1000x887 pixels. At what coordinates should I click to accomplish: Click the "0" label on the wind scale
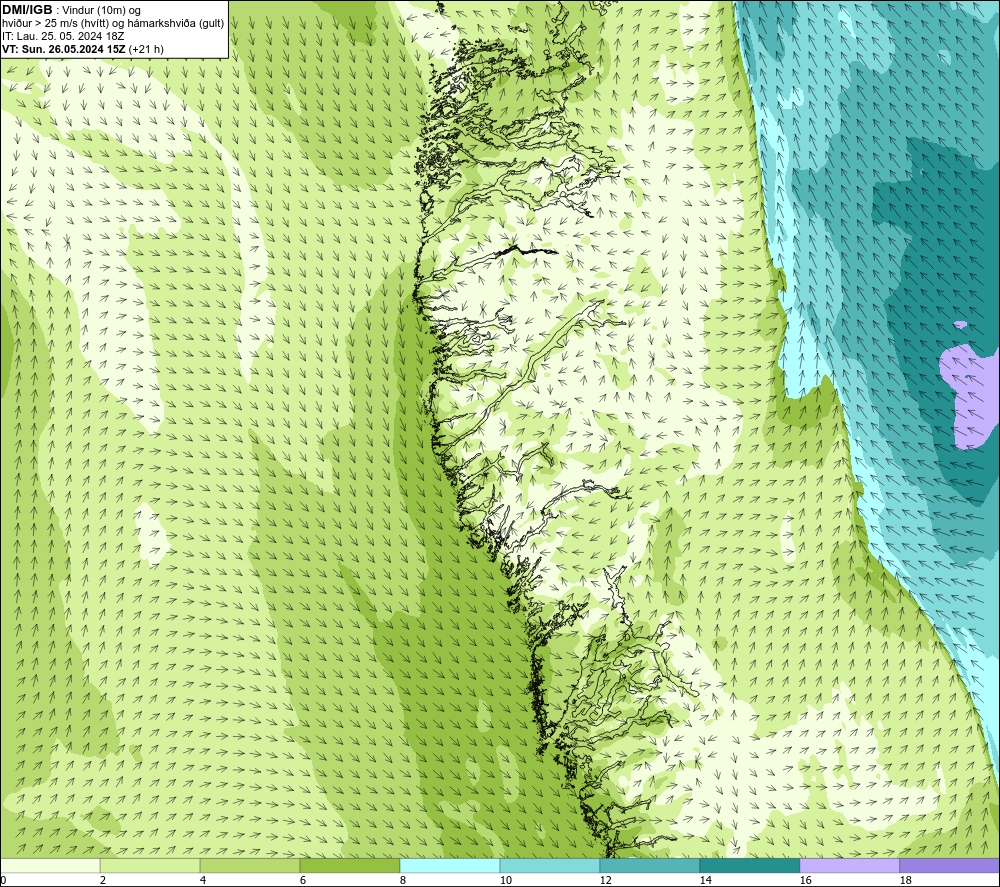3,880
